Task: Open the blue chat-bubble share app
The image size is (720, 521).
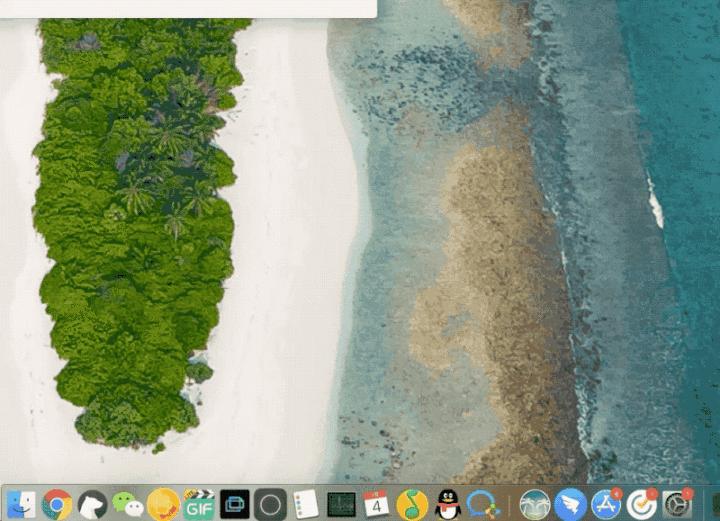Action: (x=484, y=505)
